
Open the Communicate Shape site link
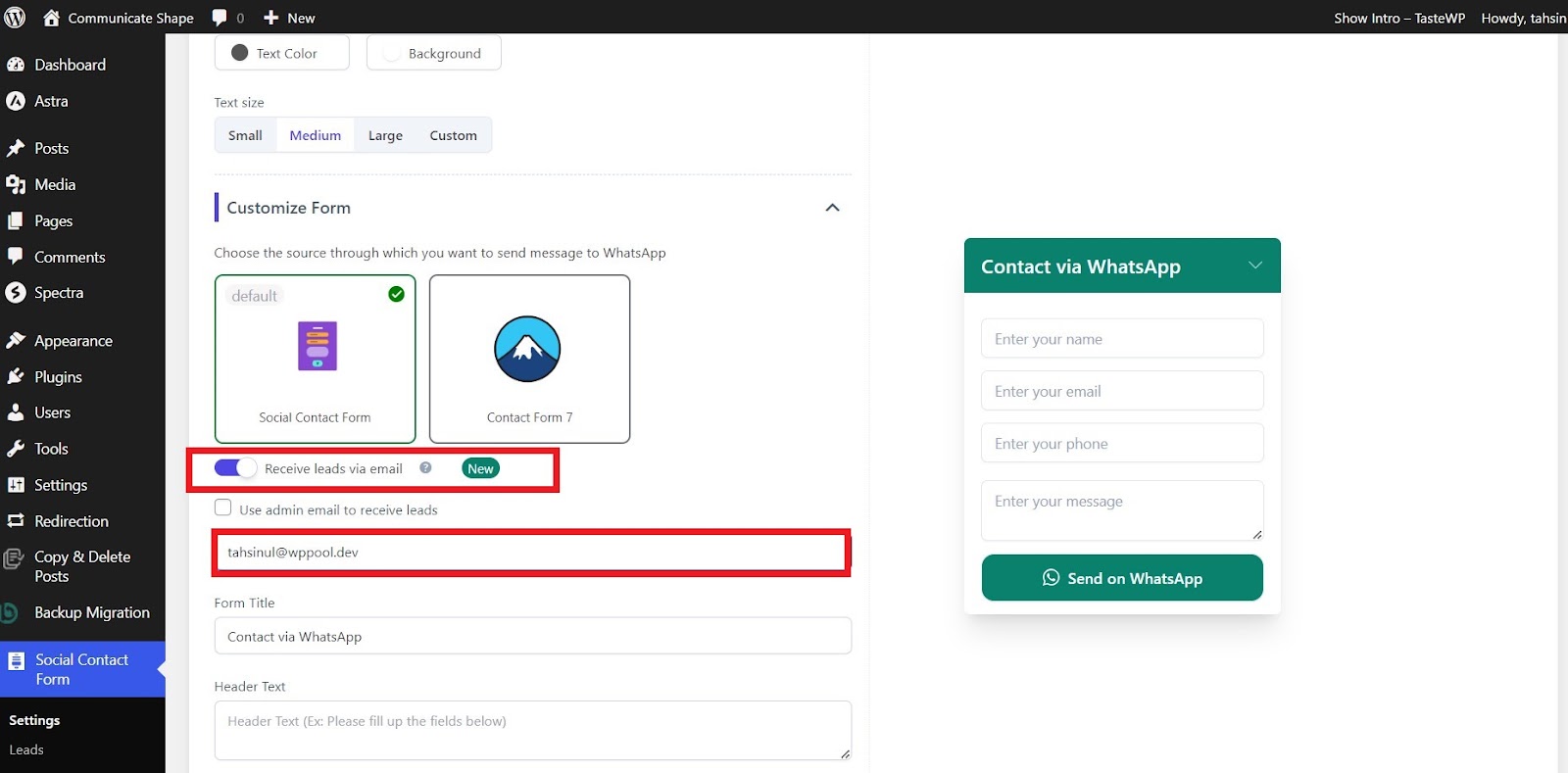[x=119, y=18]
